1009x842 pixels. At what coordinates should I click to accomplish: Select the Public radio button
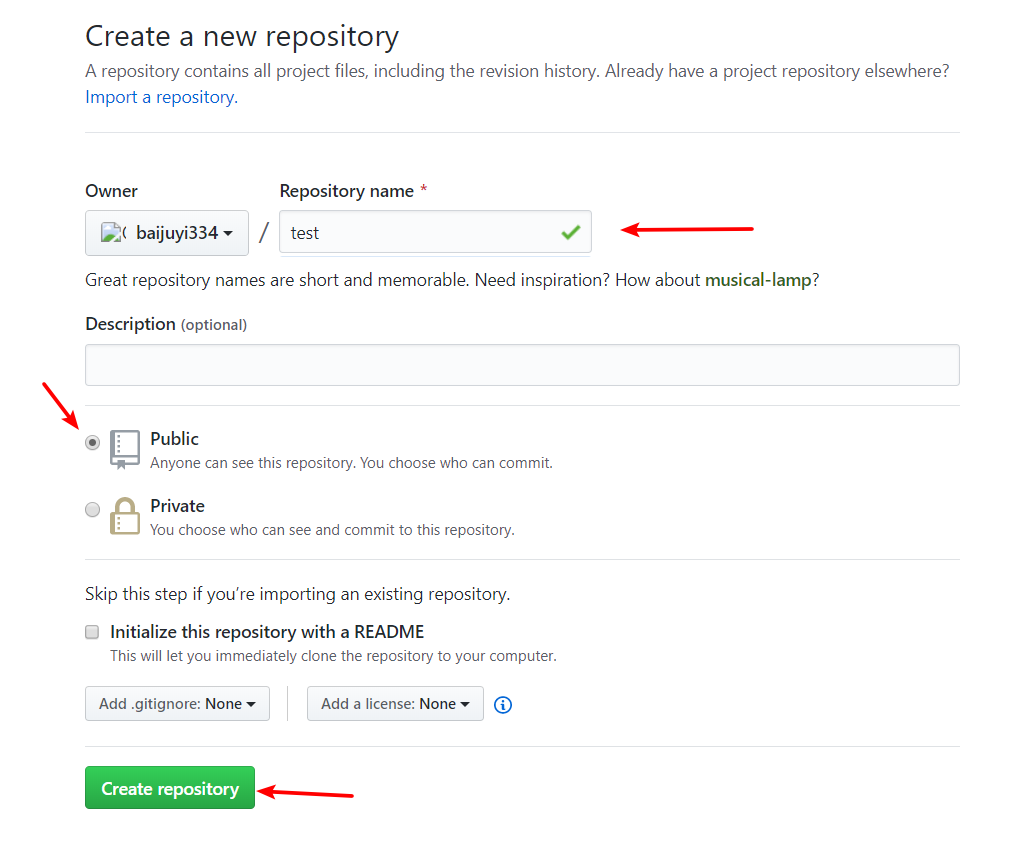point(93,443)
